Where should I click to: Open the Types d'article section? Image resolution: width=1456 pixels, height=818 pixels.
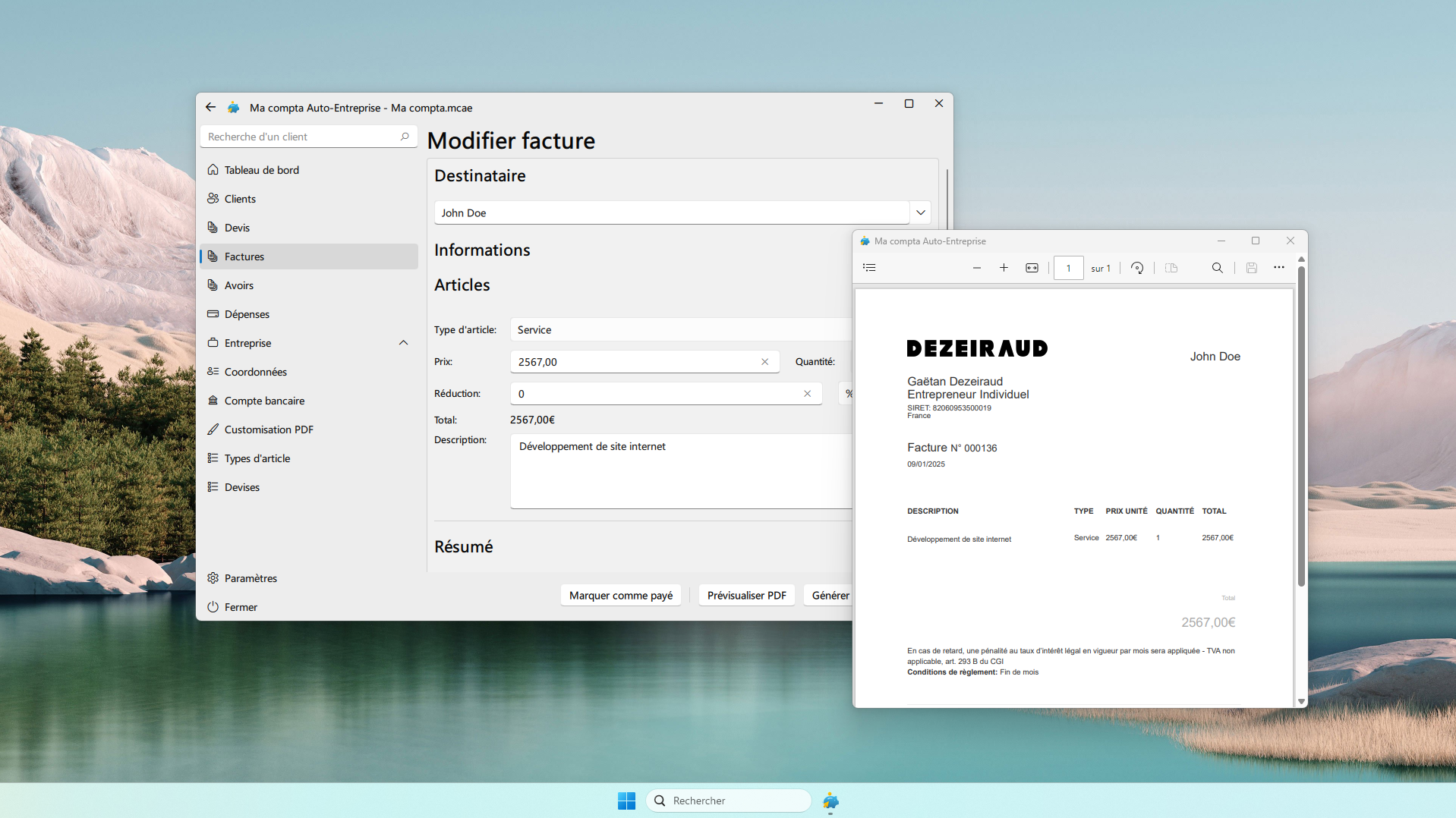coord(257,458)
